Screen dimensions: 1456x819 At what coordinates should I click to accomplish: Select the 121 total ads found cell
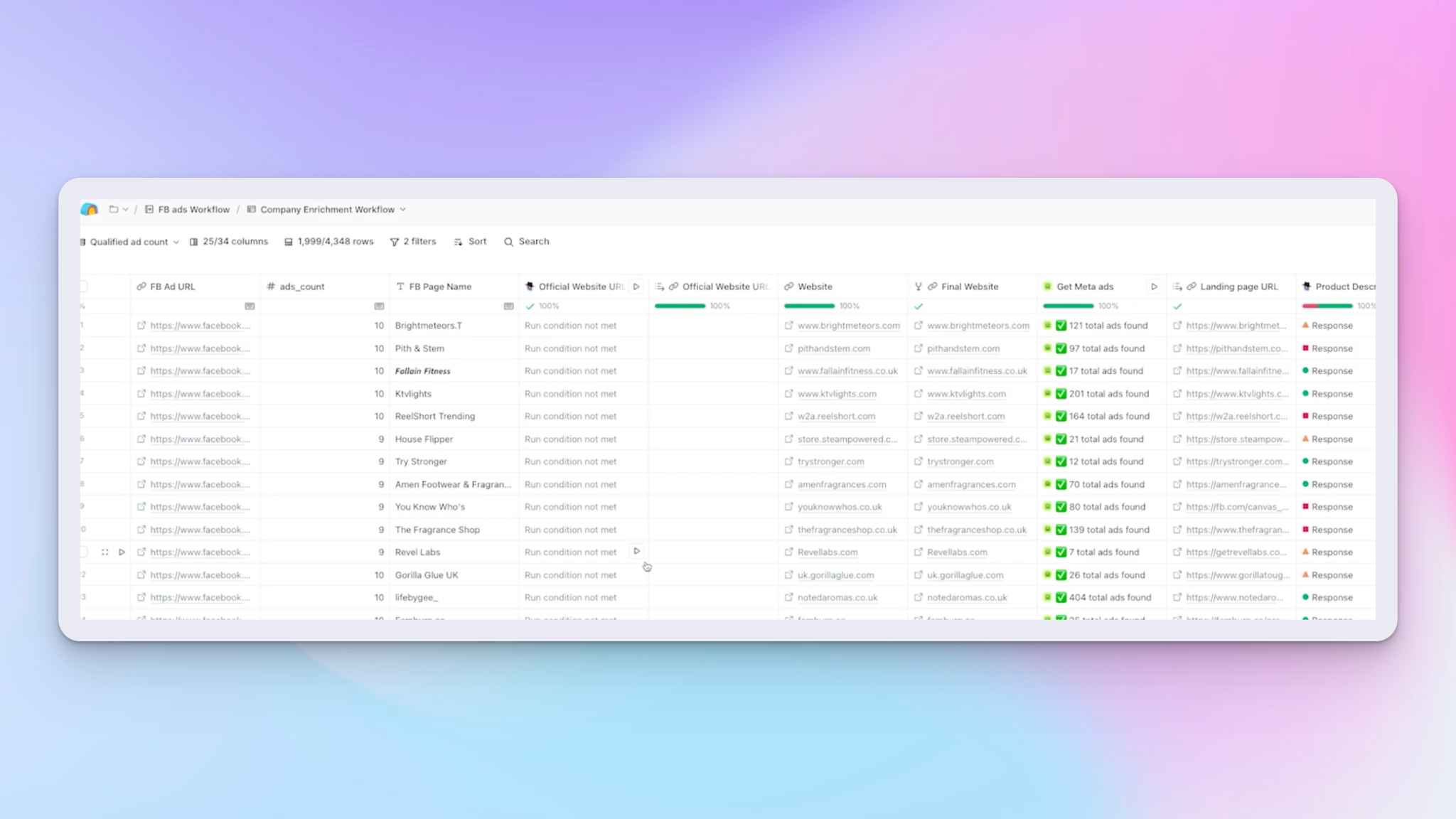pyautogui.click(x=1101, y=326)
